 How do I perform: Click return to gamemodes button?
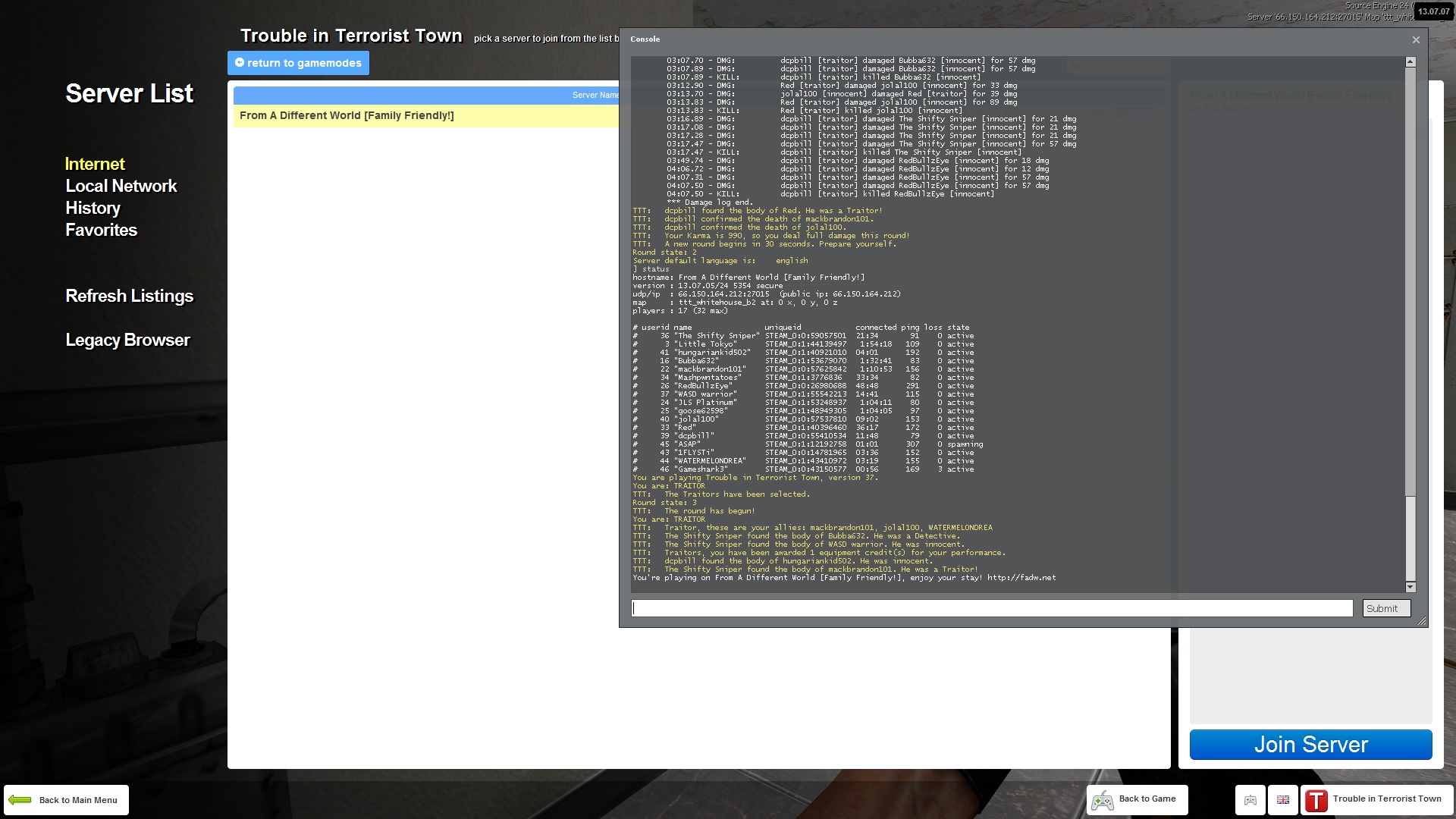298,63
